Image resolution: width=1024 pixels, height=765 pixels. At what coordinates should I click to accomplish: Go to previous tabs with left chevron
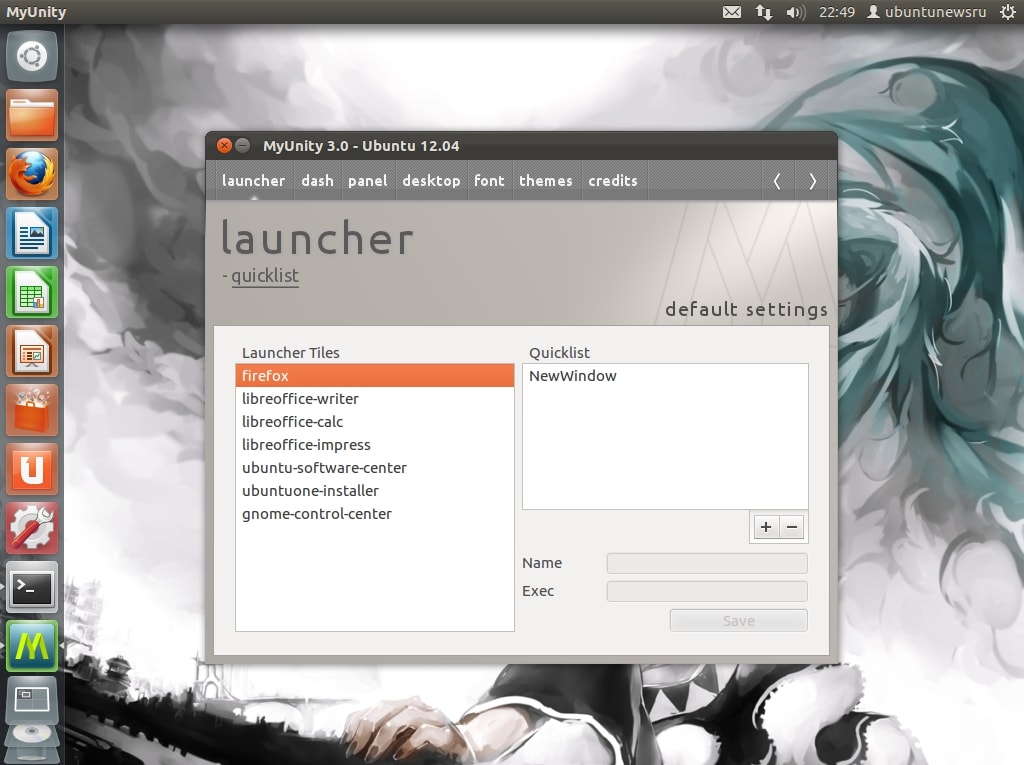point(777,181)
